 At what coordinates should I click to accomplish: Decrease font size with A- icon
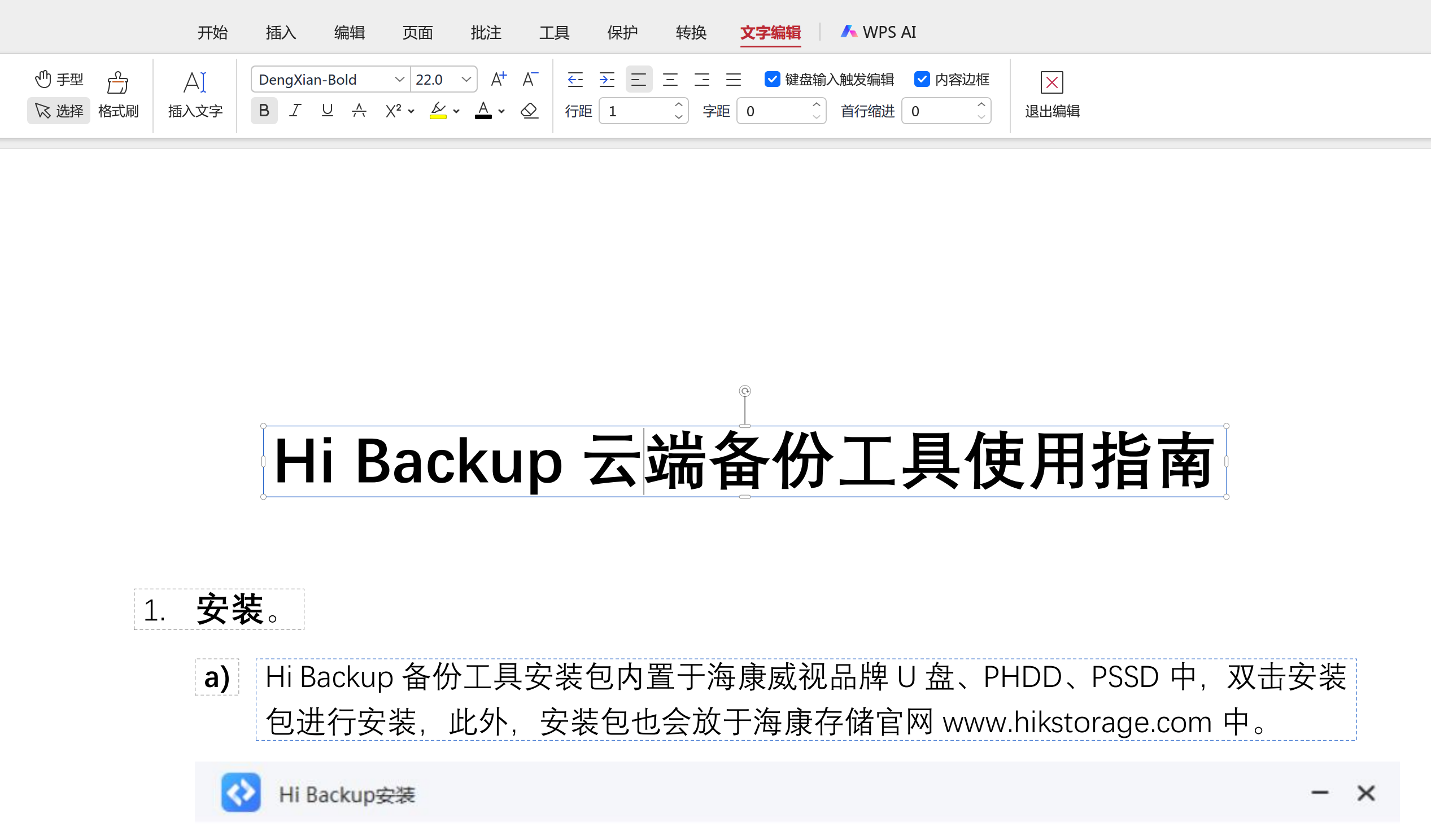[x=530, y=79]
